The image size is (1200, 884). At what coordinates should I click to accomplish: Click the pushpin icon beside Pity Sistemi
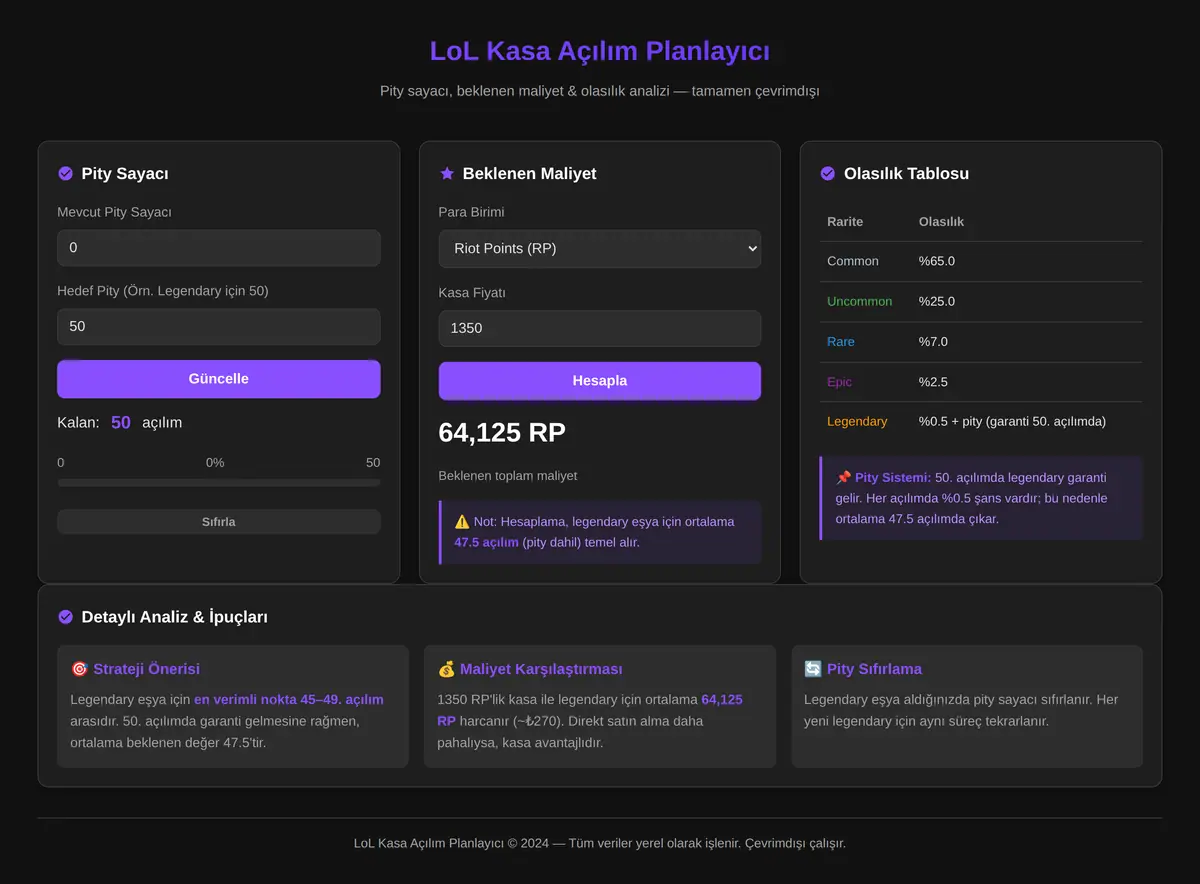(x=843, y=478)
